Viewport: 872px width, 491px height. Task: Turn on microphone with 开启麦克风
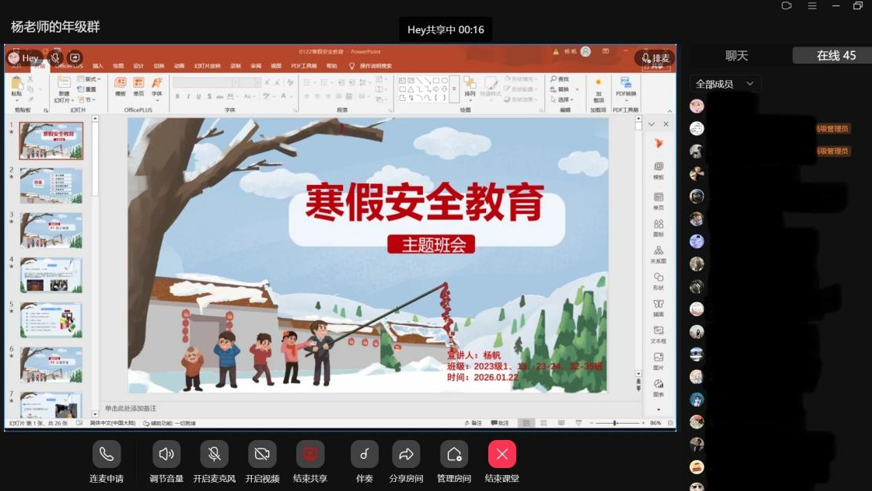tap(214, 454)
